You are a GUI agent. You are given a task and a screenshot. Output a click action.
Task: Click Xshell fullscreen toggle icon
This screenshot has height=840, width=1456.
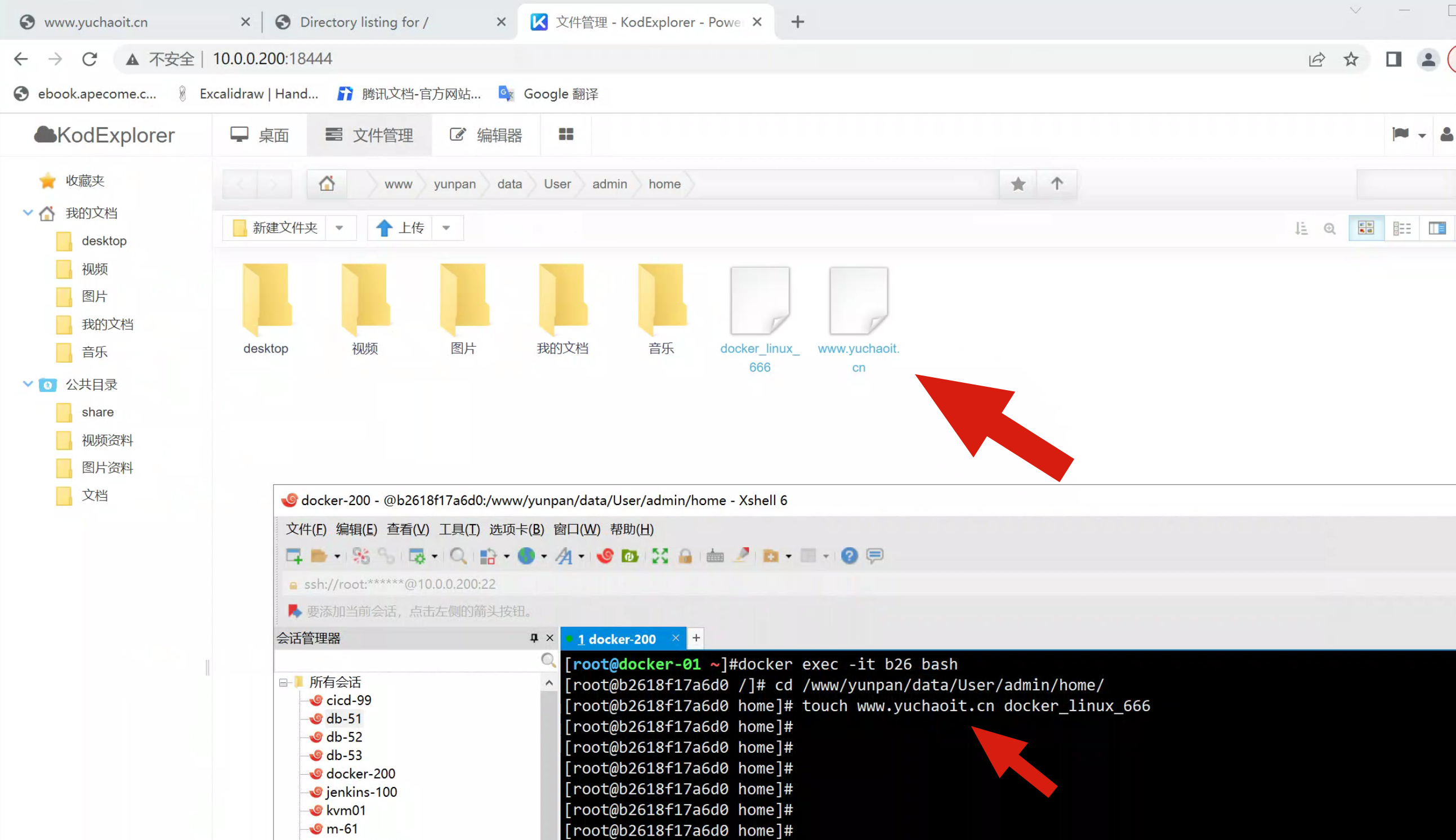pos(659,556)
